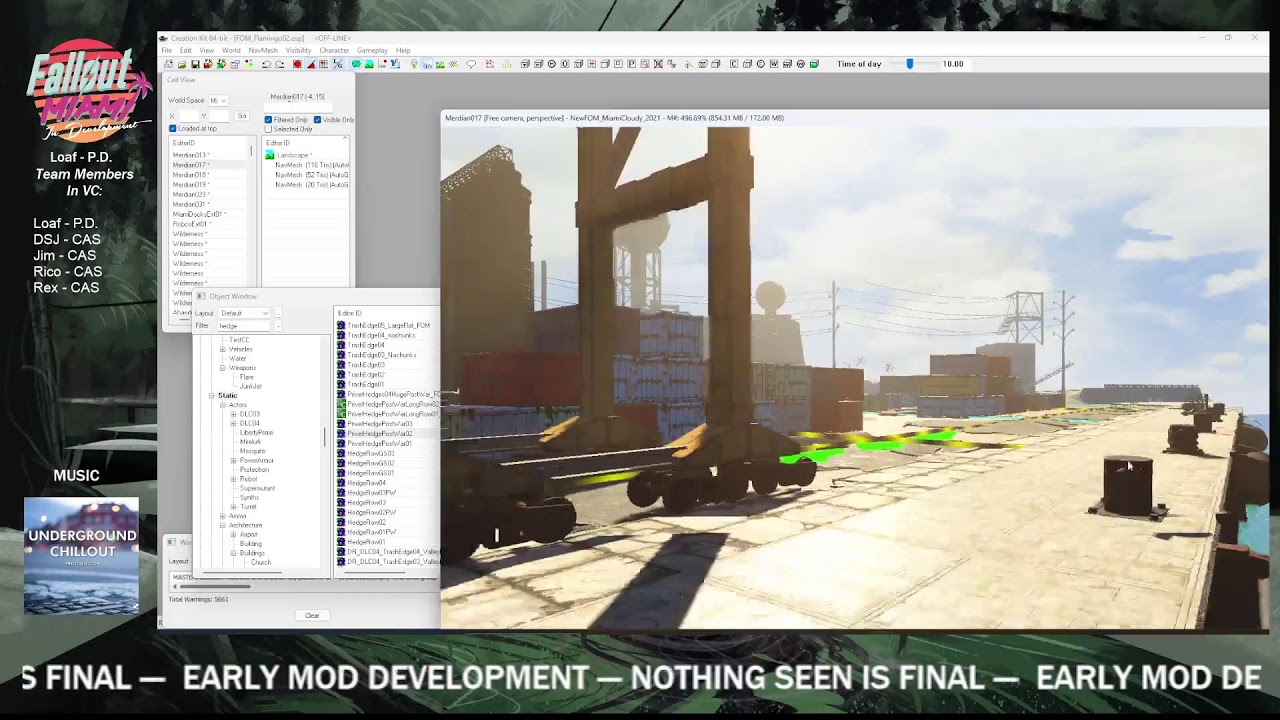This screenshot has width=1280, height=720.
Task: Click the icon beside HedgeRow04
Action: (341, 483)
